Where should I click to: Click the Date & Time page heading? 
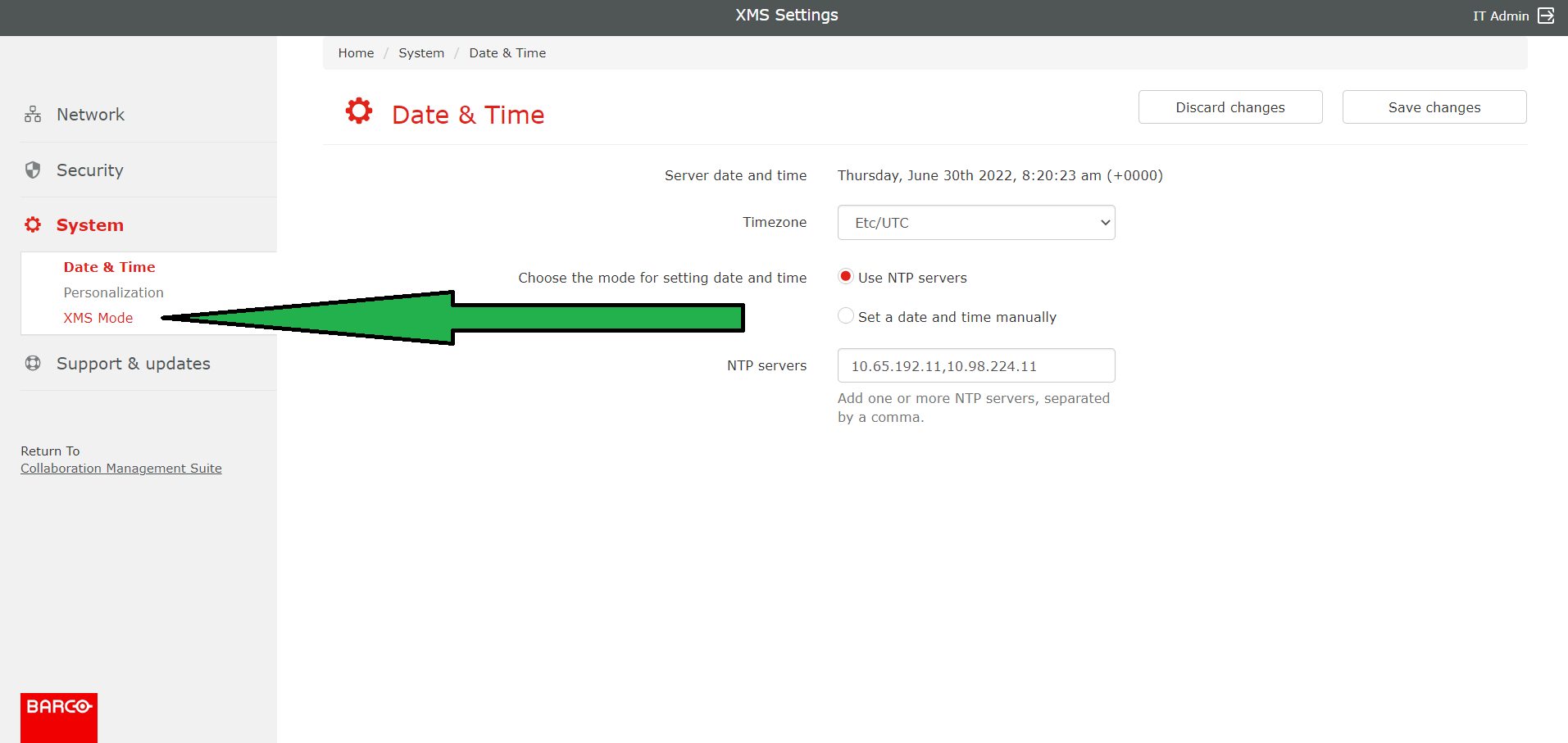[x=468, y=115]
